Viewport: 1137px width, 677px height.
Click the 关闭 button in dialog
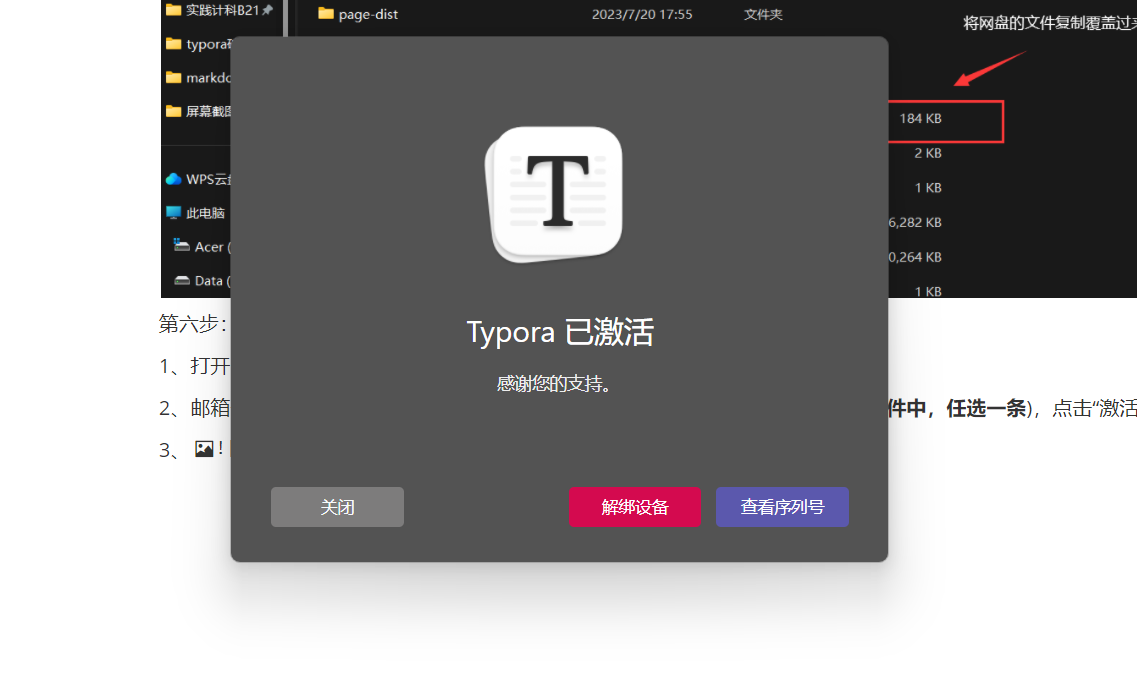(x=337, y=507)
